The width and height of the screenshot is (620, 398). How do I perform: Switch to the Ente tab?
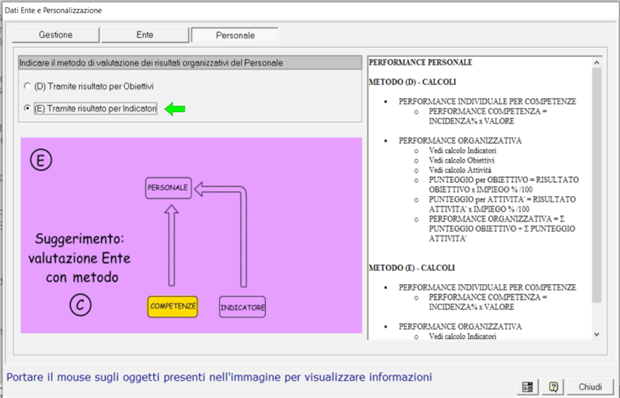tap(145, 35)
